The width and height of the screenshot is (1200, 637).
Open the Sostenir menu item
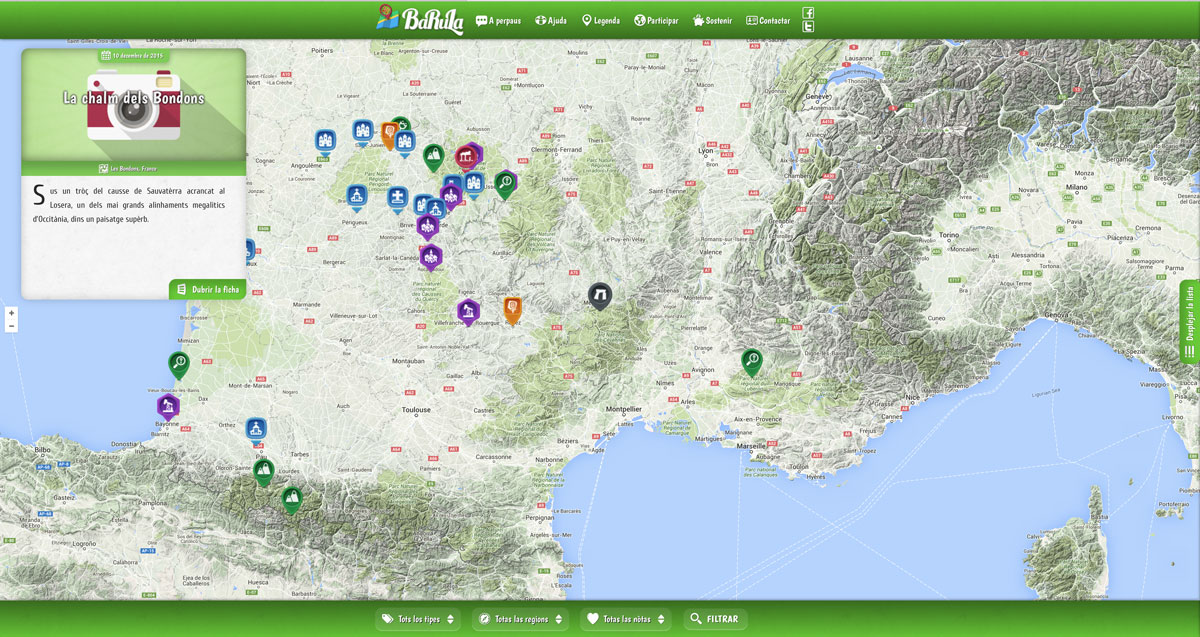pyautogui.click(x=712, y=20)
